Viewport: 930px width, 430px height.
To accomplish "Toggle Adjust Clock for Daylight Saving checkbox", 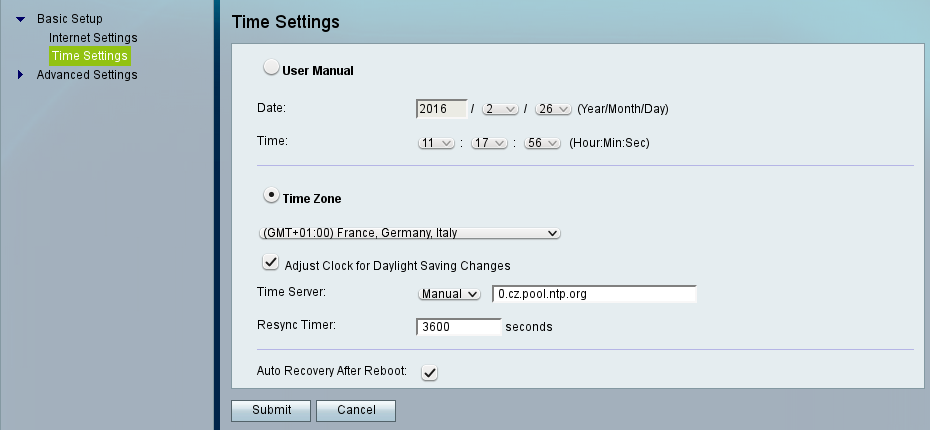I will pos(270,263).
